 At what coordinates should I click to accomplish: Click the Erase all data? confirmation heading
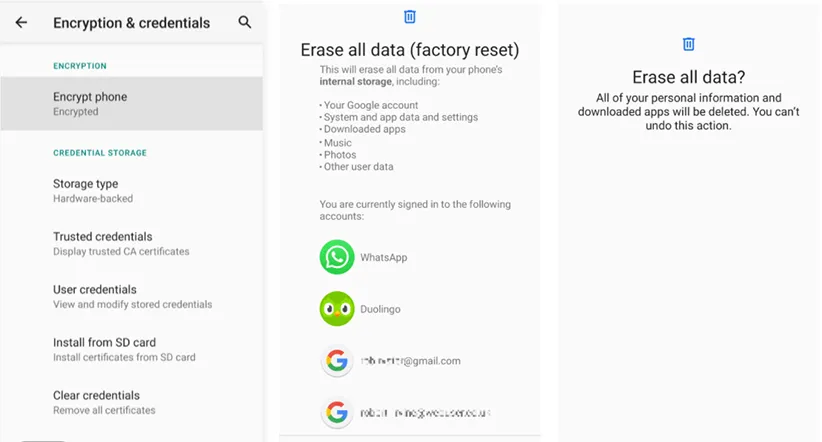pyautogui.click(x=688, y=77)
